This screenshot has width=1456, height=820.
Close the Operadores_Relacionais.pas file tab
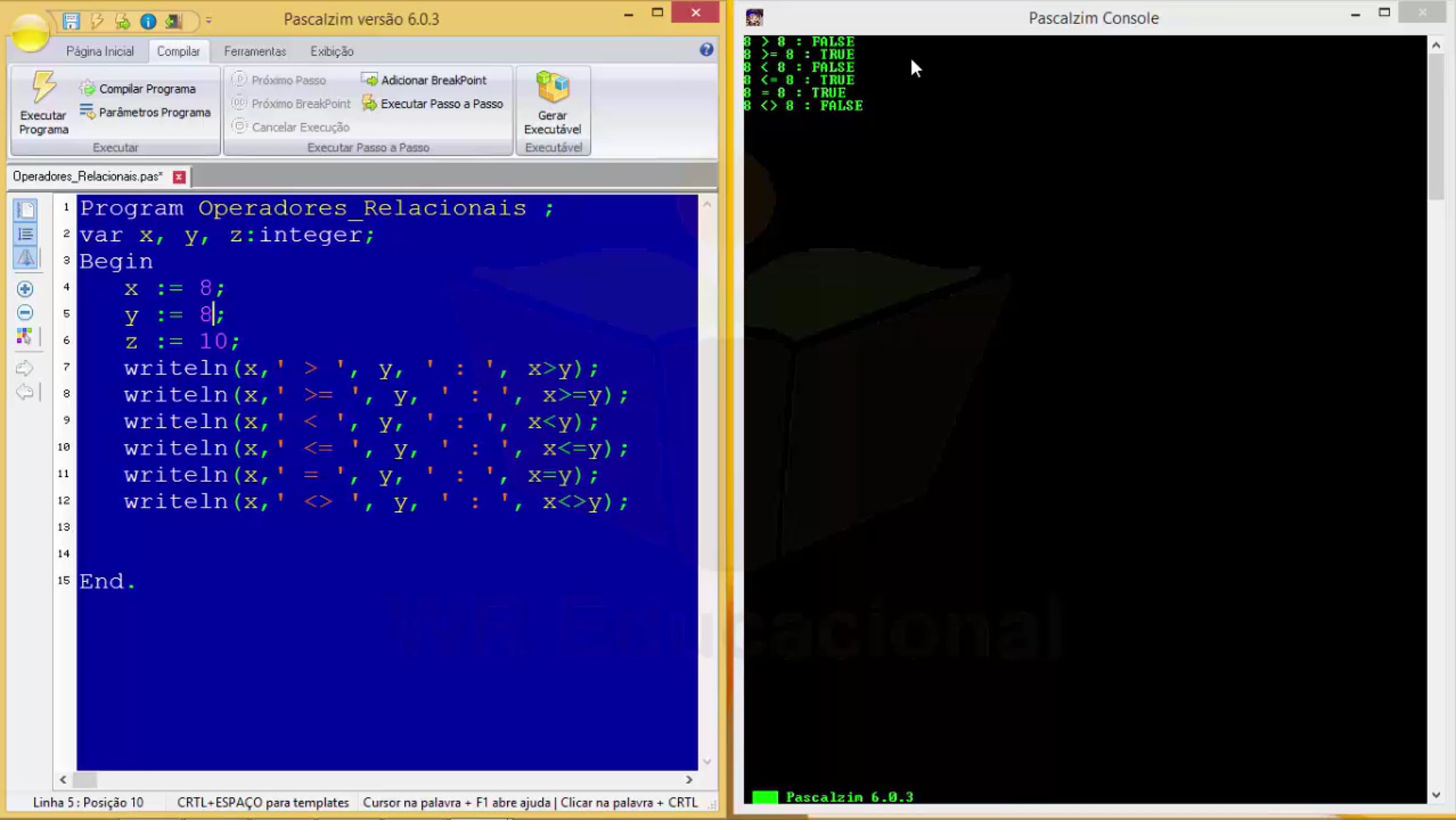tap(179, 177)
